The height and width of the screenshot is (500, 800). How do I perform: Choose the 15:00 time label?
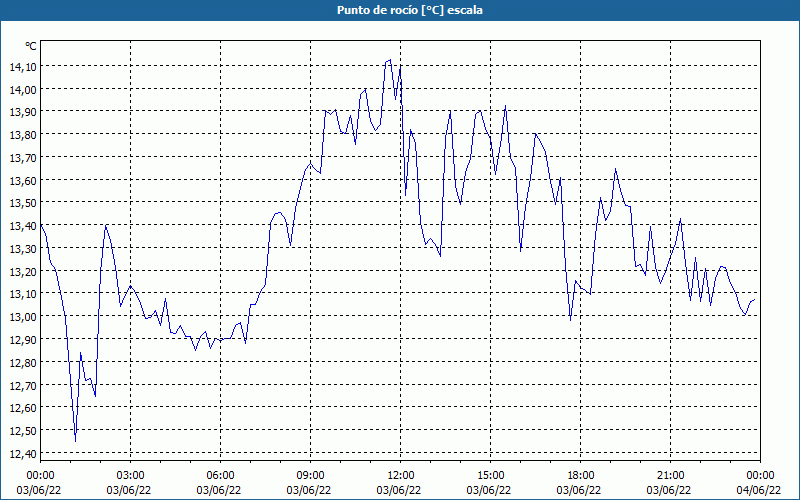(490, 476)
